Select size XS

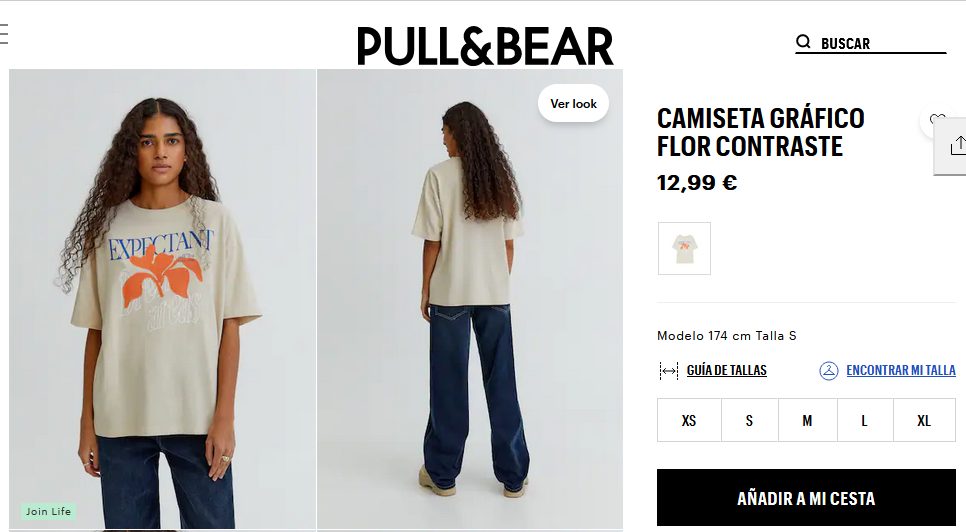point(689,420)
